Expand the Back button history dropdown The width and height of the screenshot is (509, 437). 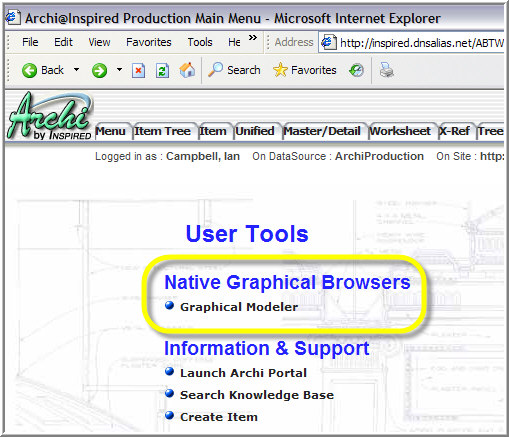77,70
